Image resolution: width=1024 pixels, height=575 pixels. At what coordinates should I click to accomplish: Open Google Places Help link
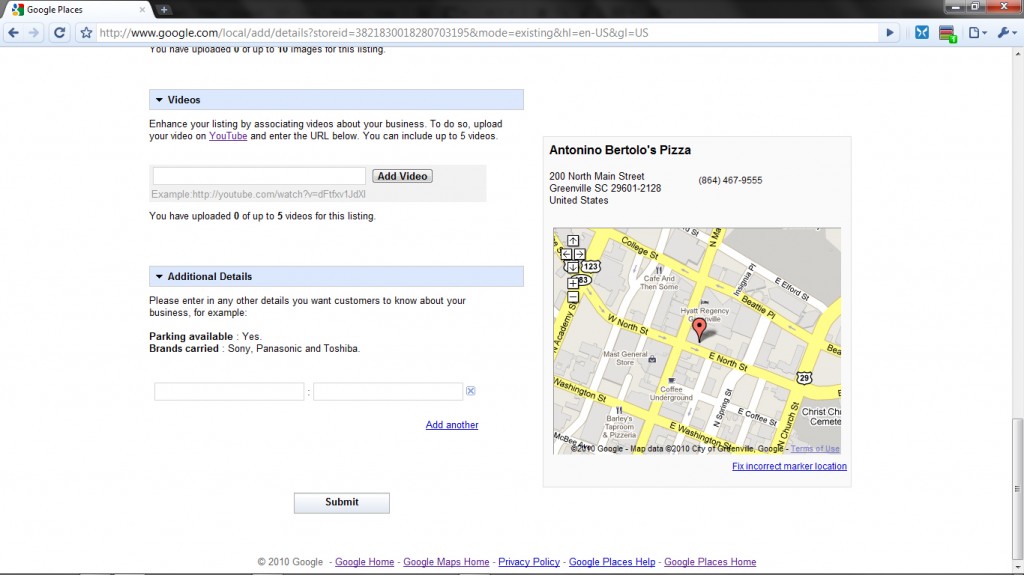612,562
